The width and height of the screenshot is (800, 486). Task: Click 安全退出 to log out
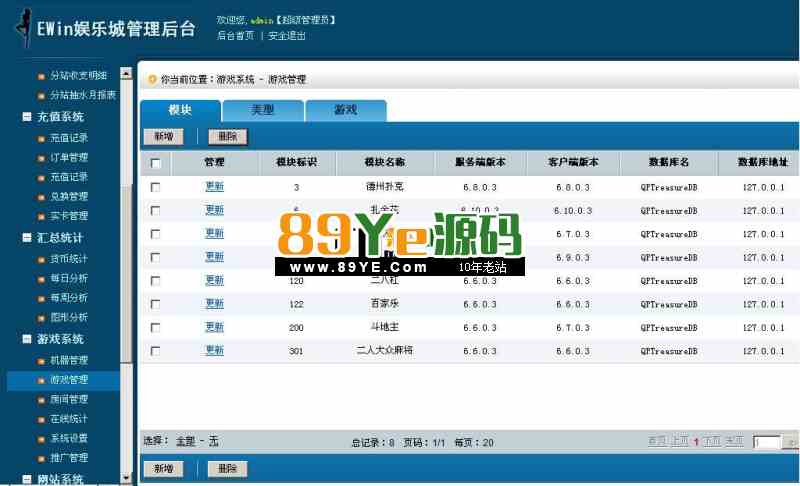287,36
